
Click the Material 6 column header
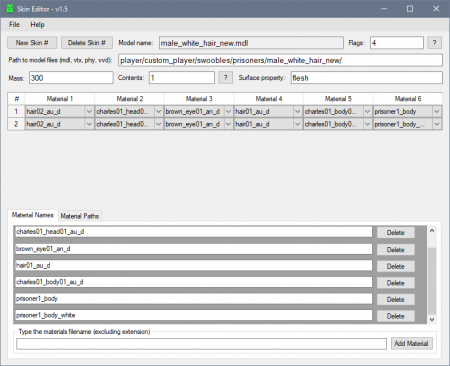(408, 99)
